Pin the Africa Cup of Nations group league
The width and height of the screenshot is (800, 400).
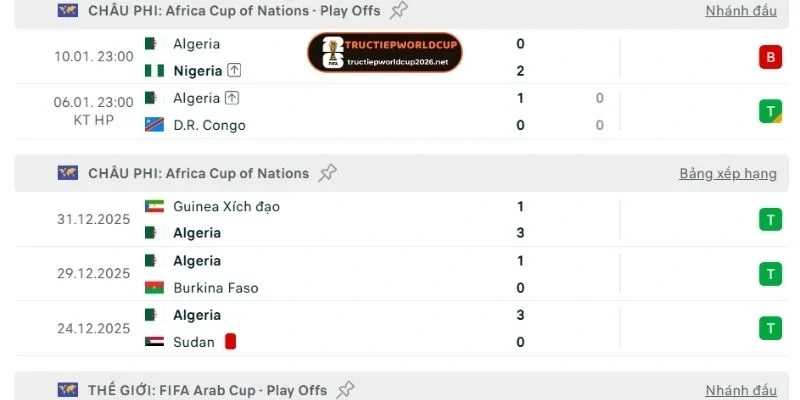tap(327, 173)
